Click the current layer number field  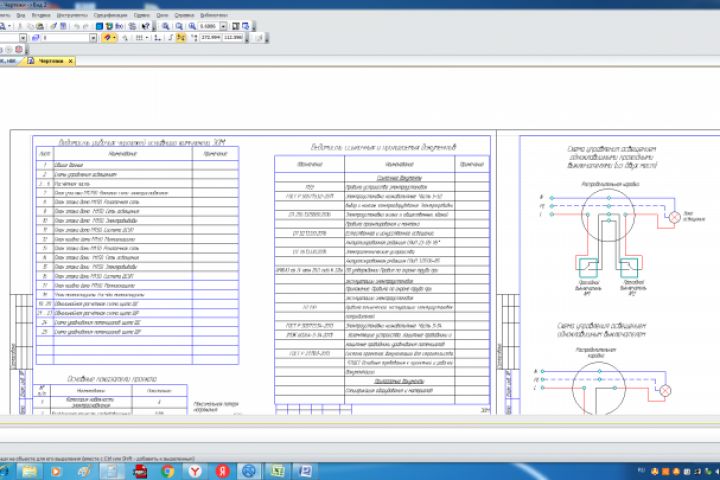[66, 38]
